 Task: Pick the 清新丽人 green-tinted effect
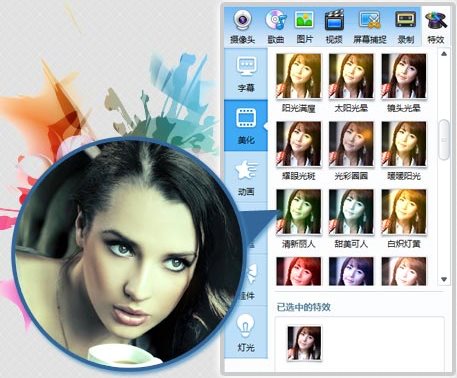pos(299,212)
